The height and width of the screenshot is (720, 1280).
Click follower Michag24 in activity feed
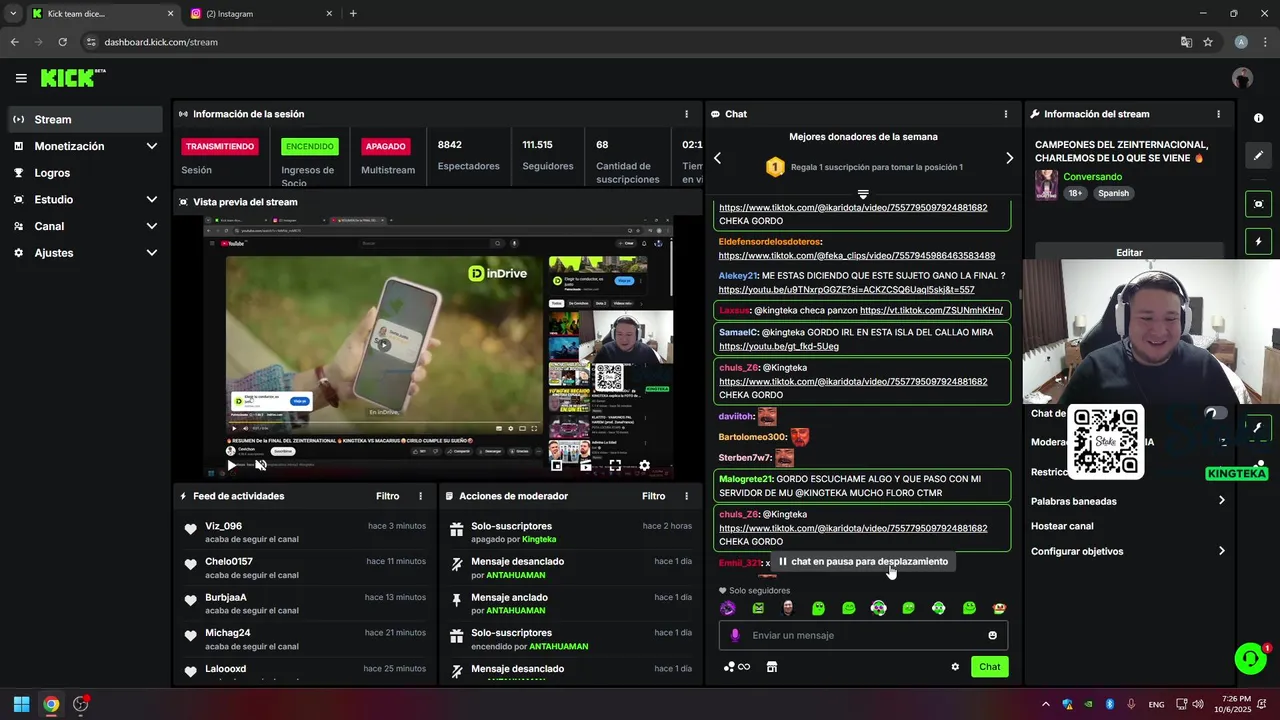click(228, 633)
